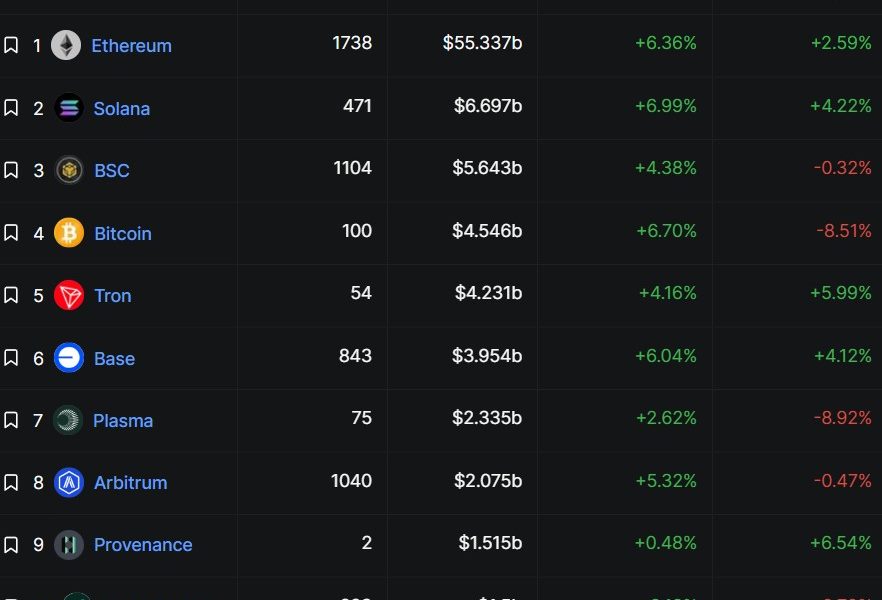Open the Ethereum chain page
The height and width of the screenshot is (600, 882).
tap(131, 45)
